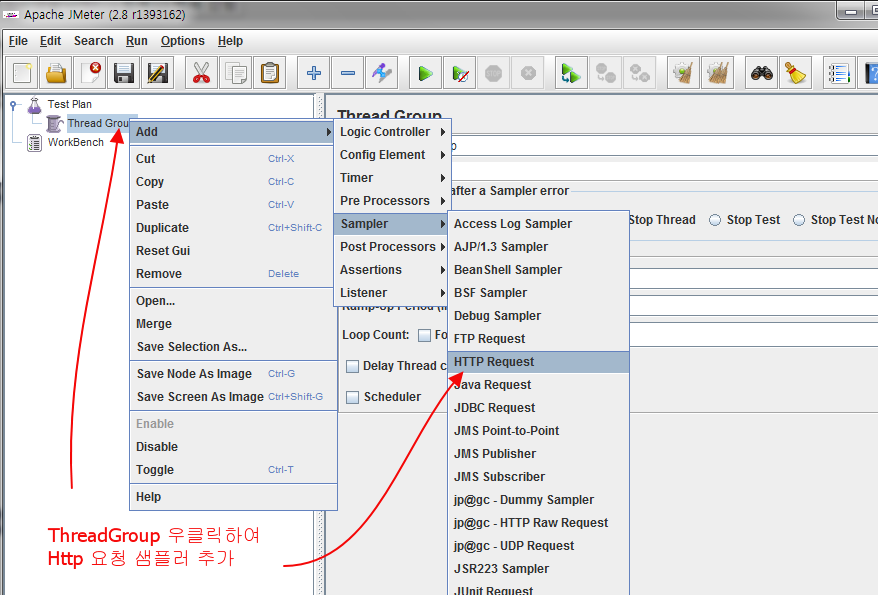
Task: Expand the Logic Controller submenu
Action: 392,132
